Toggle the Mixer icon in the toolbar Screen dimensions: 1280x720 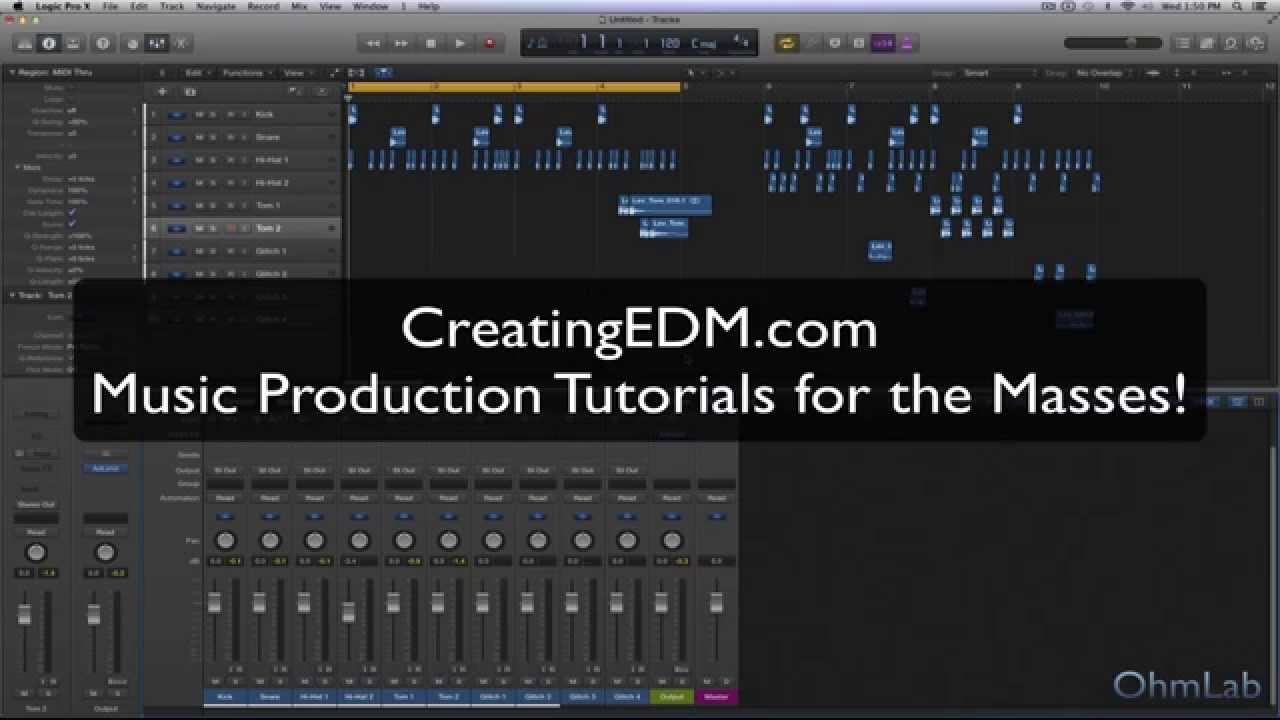pyautogui.click(x=156, y=43)
